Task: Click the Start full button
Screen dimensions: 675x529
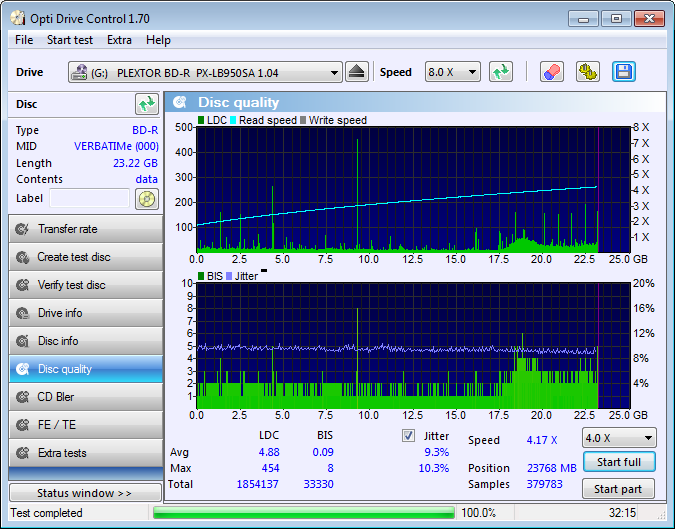Action: [619, 462]
